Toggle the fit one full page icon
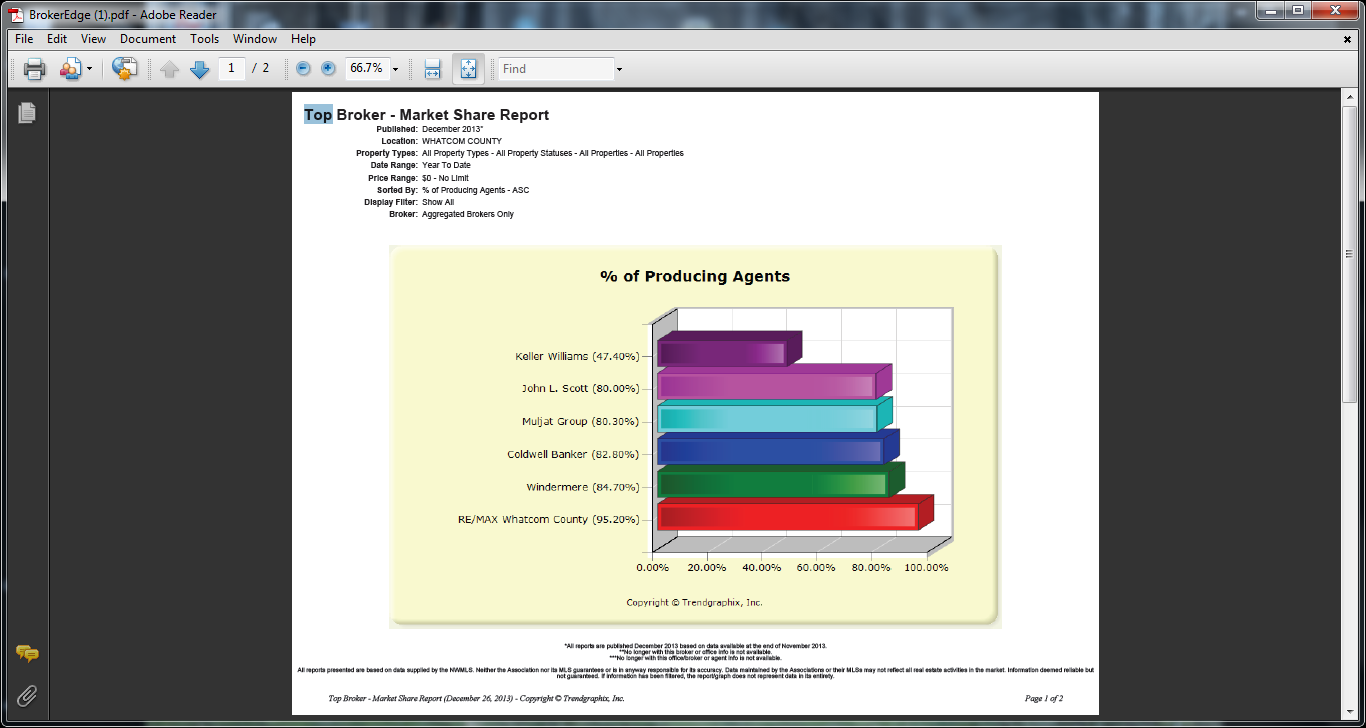The image size is (1366, 728). [468, 69]
